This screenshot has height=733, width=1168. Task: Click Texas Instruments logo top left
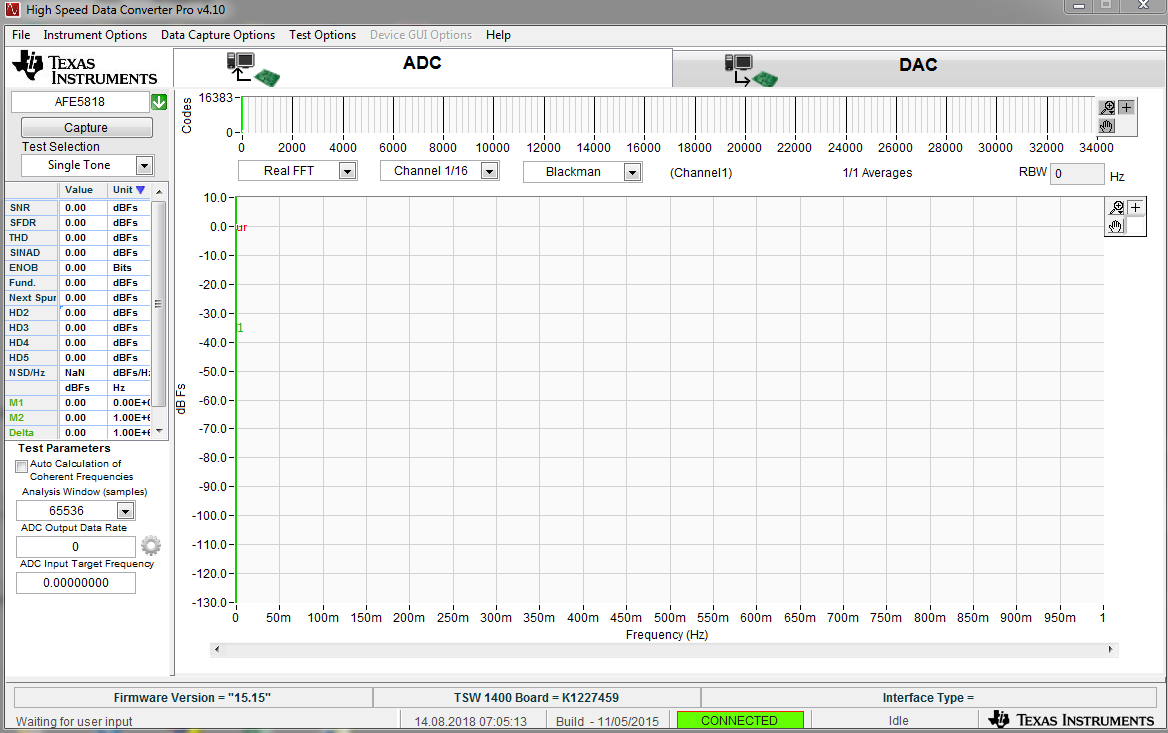point(85,69)
